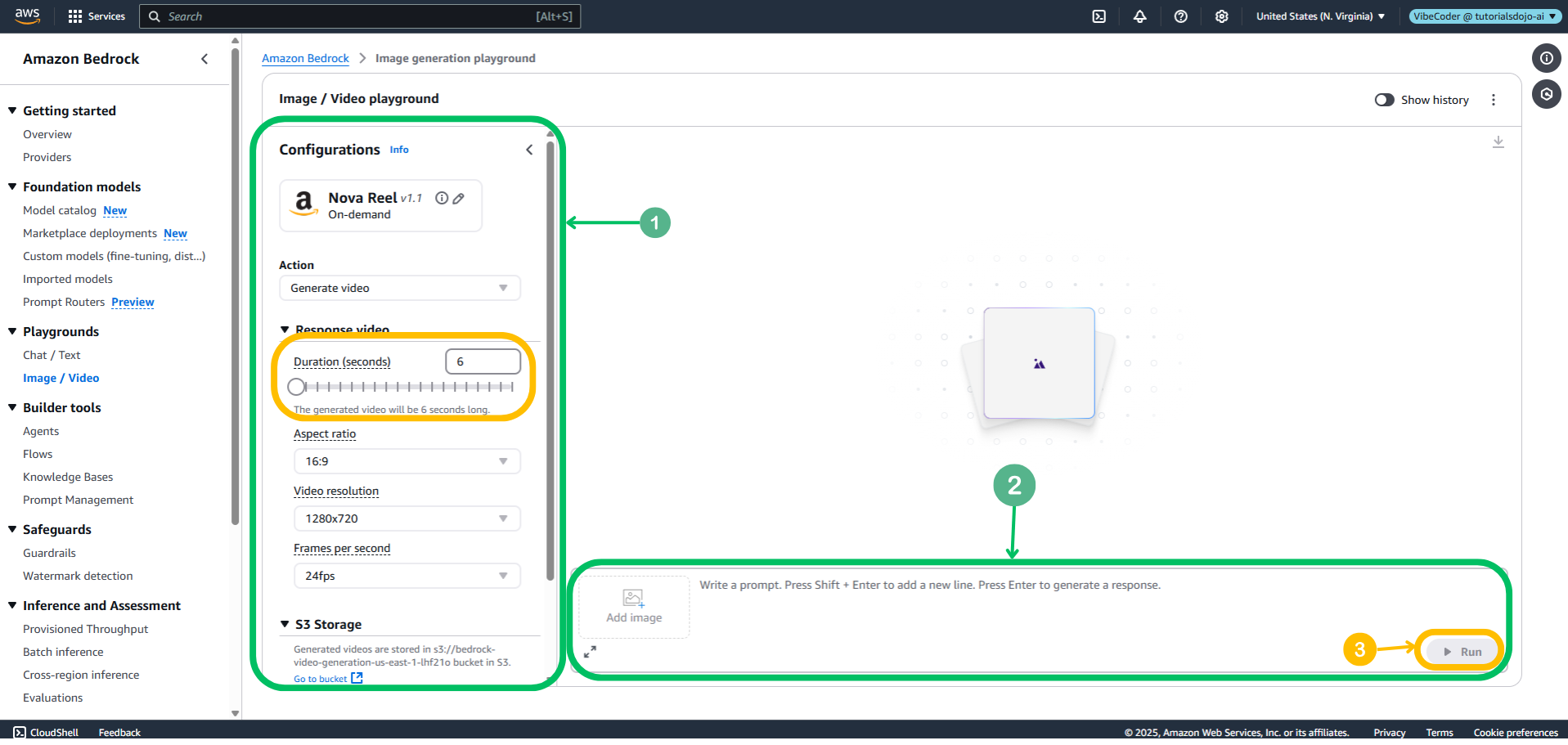Collapse the Amazon Bedrock sidebar
1568x745 pixels.
(x=204, y=59)
